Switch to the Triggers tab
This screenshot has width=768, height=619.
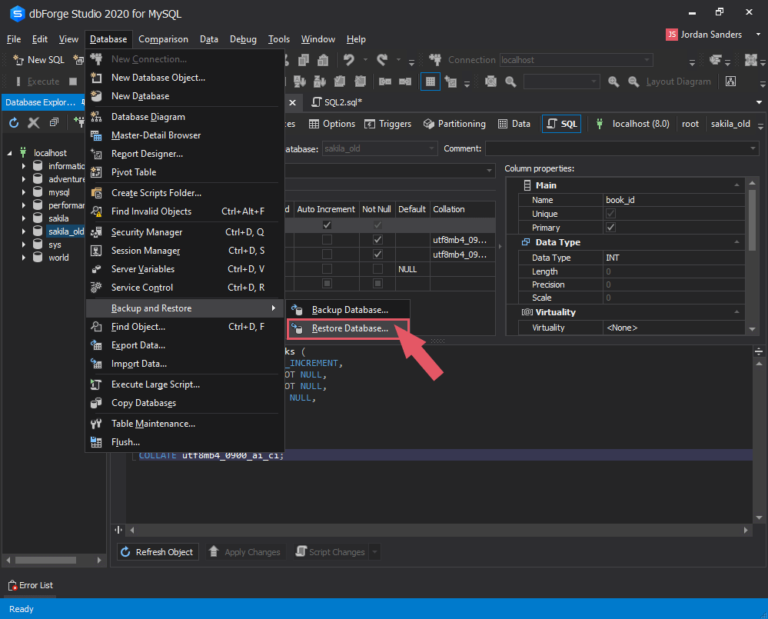(x=388, y=124)
